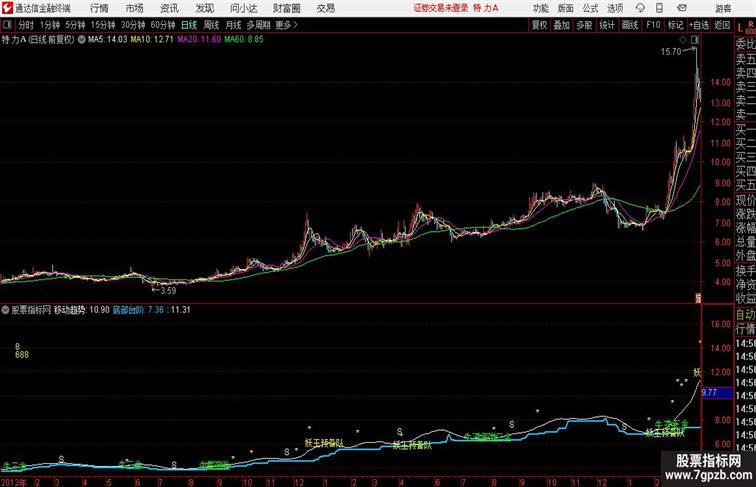
Task: Open the 公式 menu
Action: [x=590, y=8]
